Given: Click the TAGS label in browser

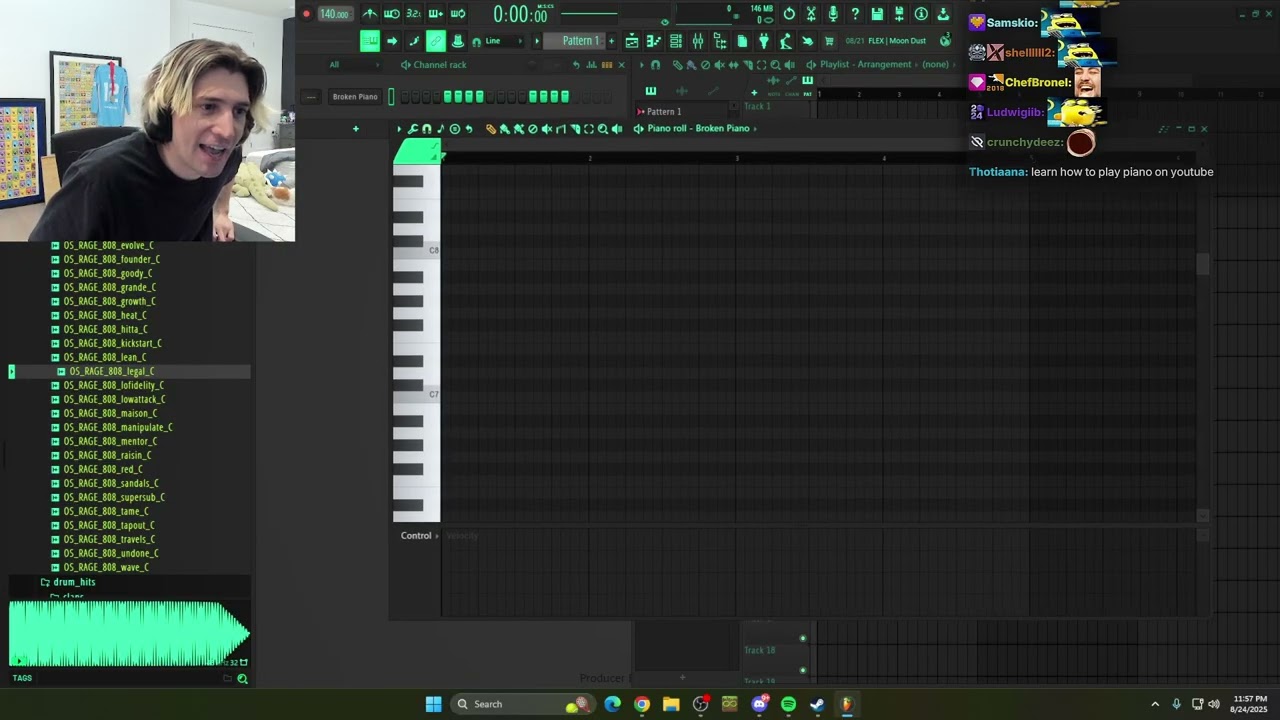Looking at the screenshot, I should coord(22,678).
